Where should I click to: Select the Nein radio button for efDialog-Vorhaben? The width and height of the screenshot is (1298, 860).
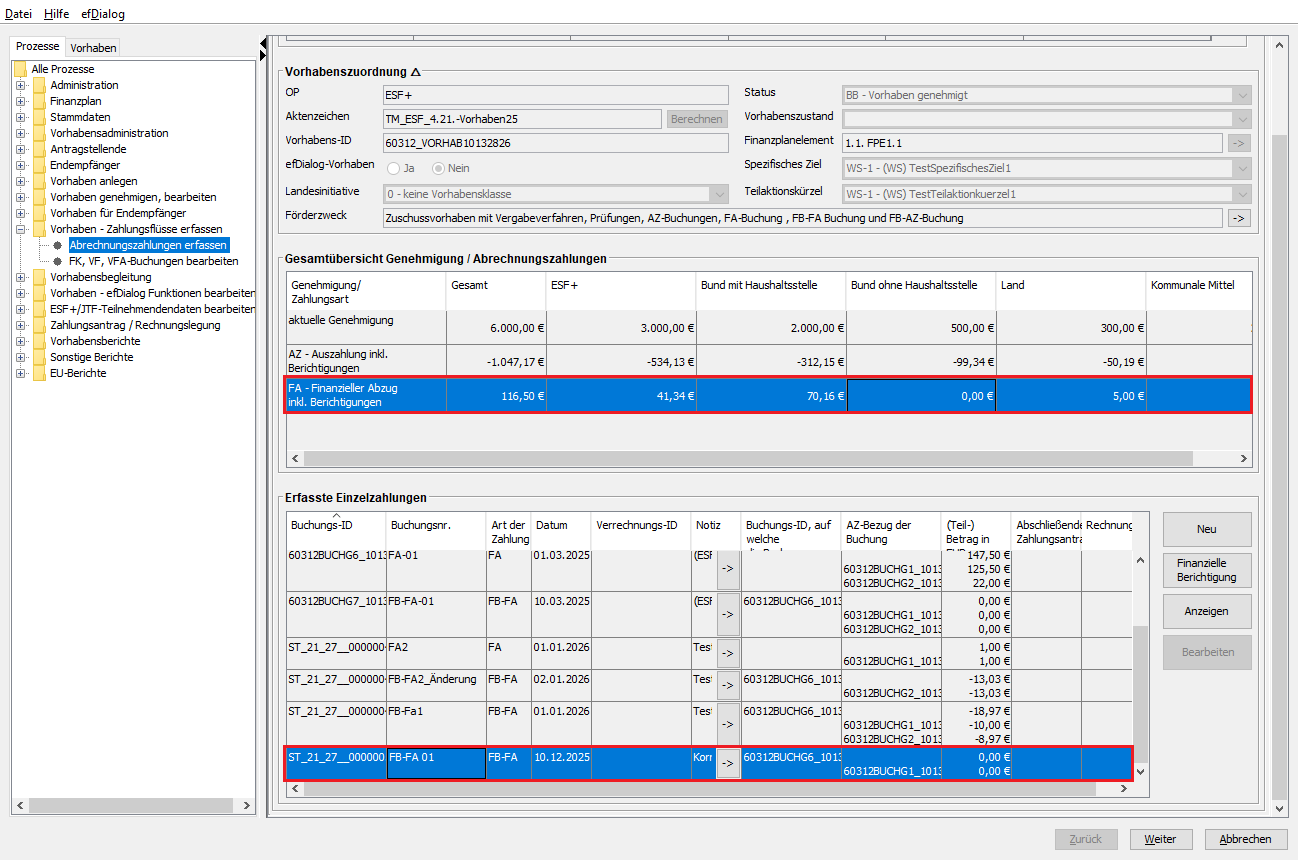point(438,168)
